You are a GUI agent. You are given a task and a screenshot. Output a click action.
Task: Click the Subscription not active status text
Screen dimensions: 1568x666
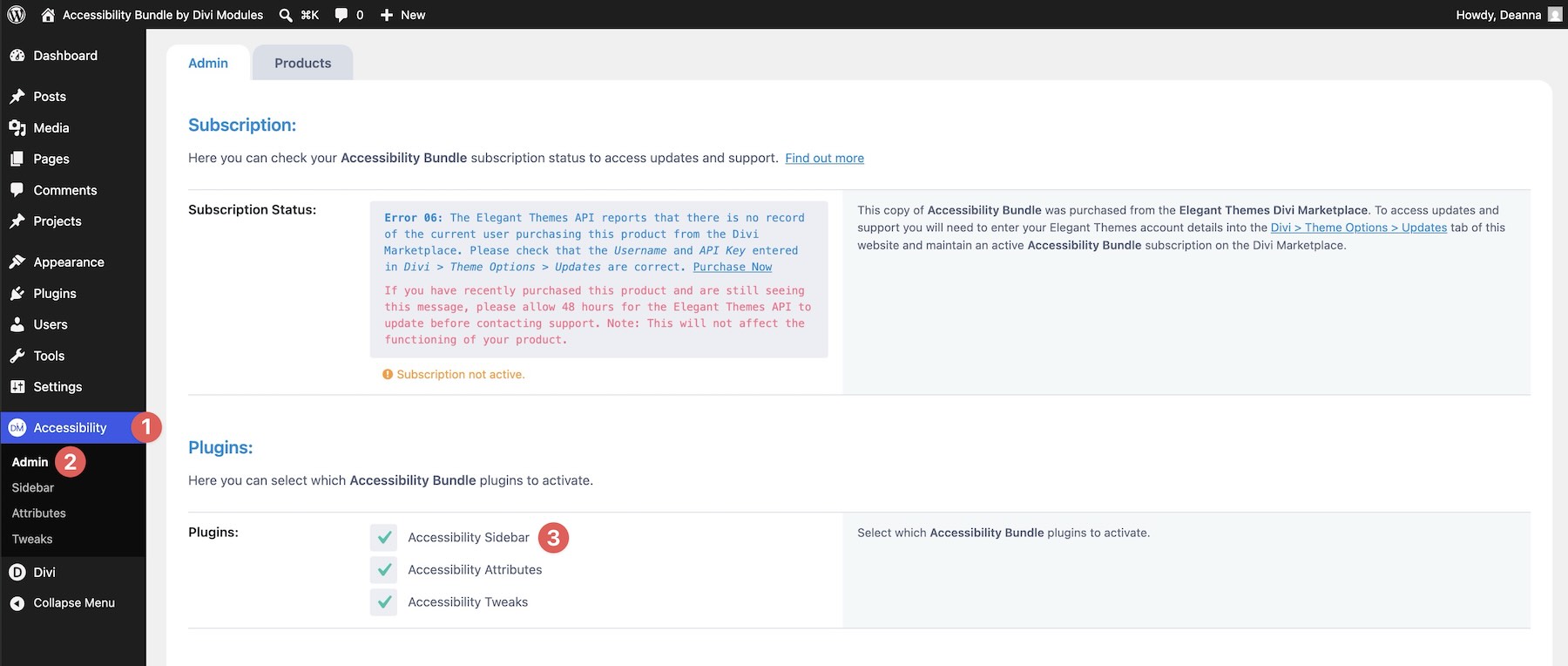click(x=461, y=375)
